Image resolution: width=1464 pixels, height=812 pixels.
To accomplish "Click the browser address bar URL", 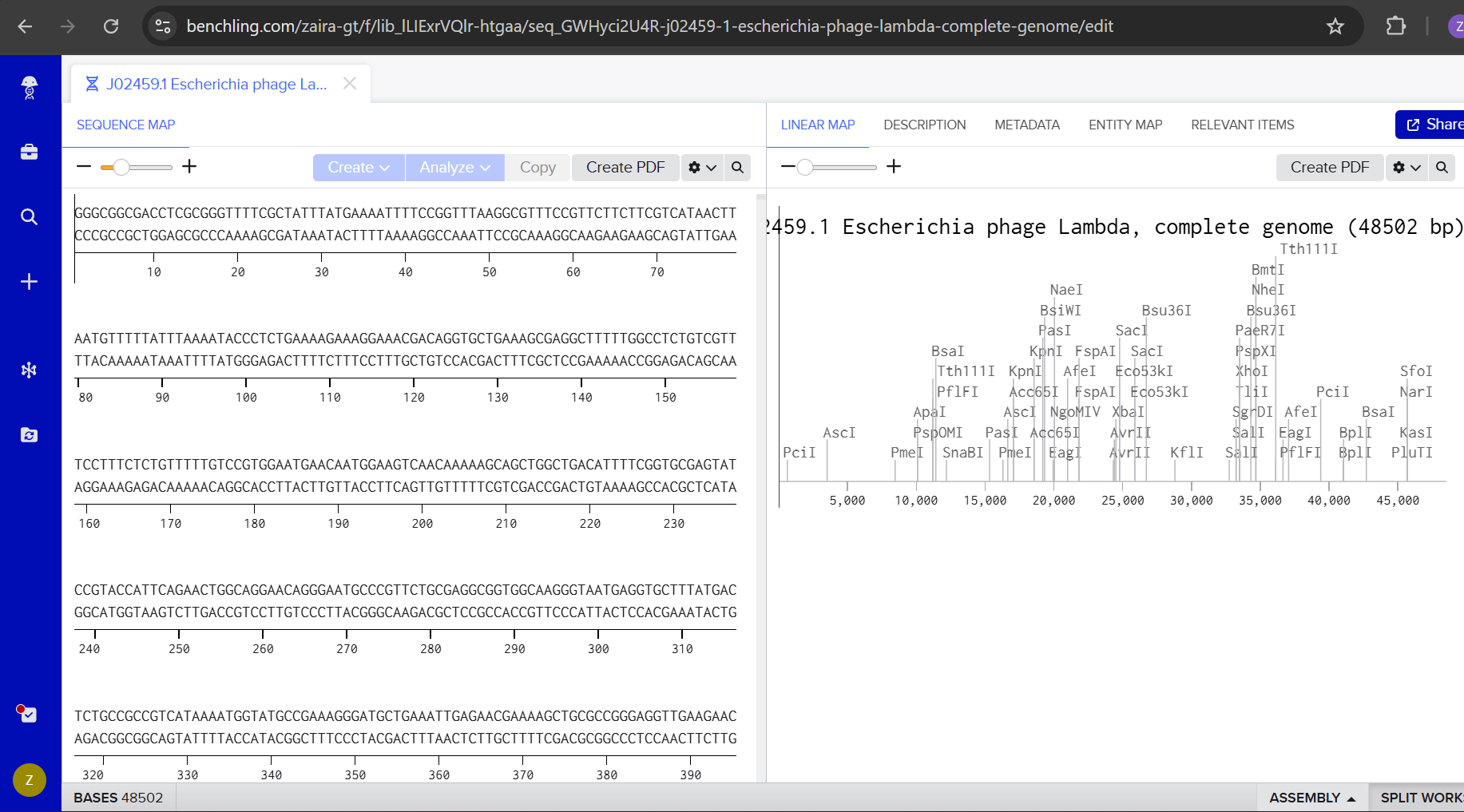I will click(x=649, y=26).
